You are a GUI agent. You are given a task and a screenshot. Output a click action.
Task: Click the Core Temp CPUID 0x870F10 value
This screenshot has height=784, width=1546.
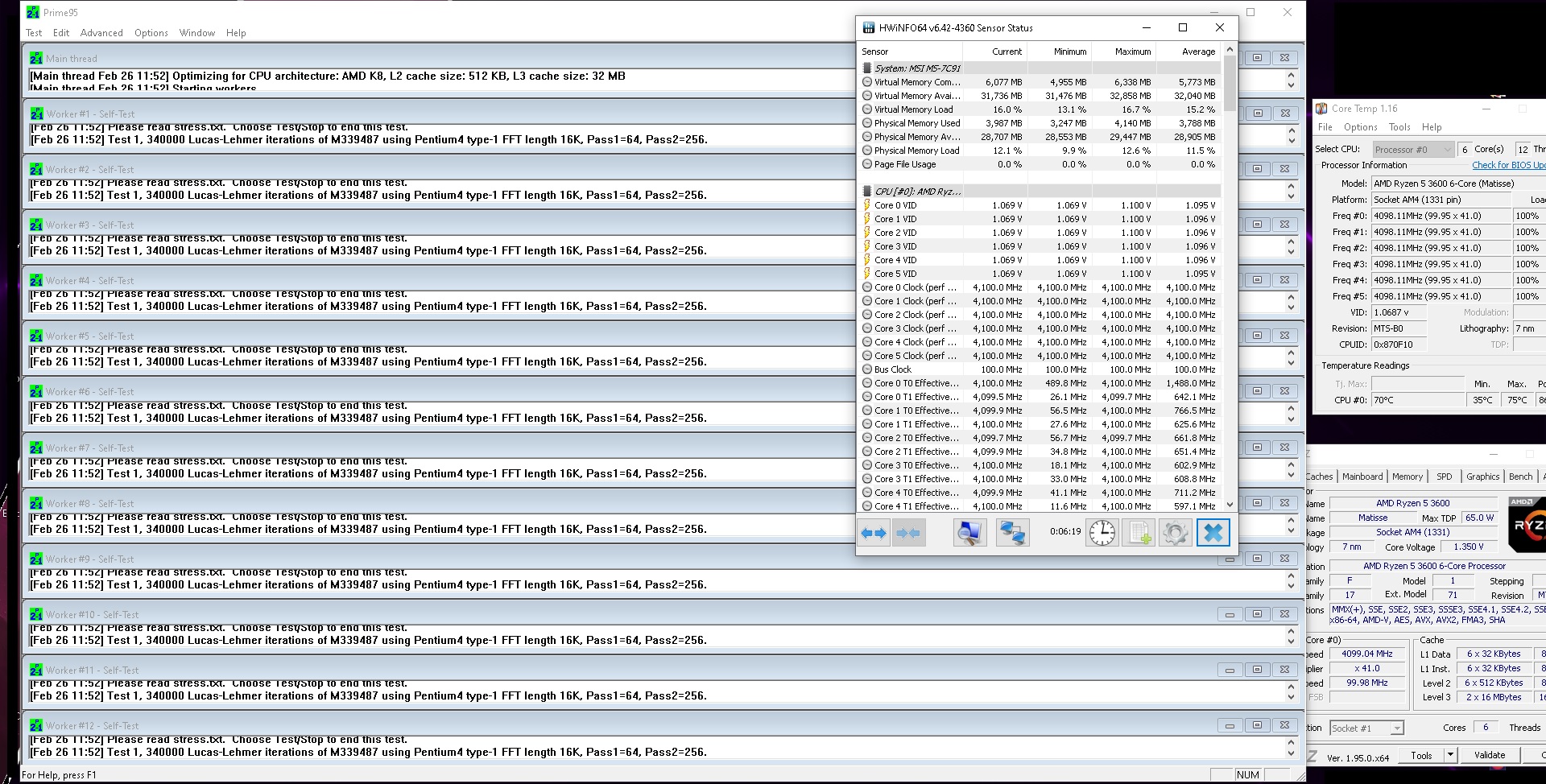point(1398,345)
